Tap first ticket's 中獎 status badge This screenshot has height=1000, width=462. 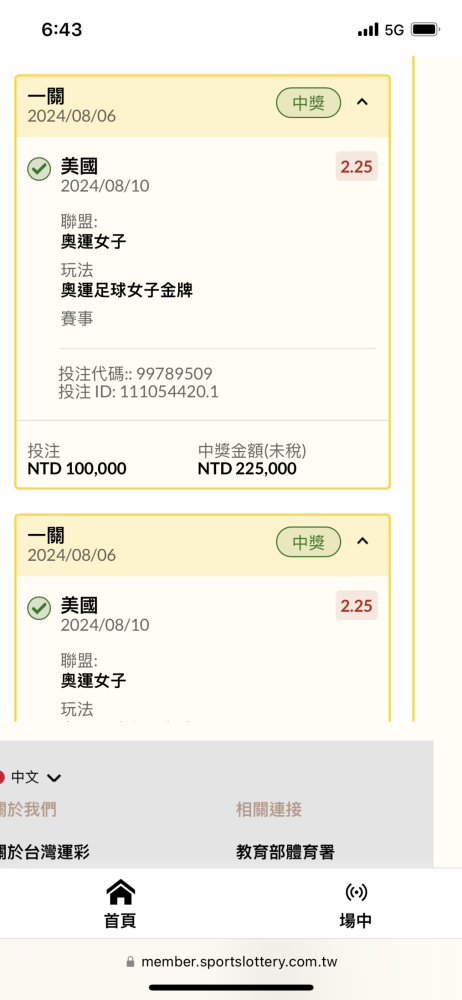308,103
